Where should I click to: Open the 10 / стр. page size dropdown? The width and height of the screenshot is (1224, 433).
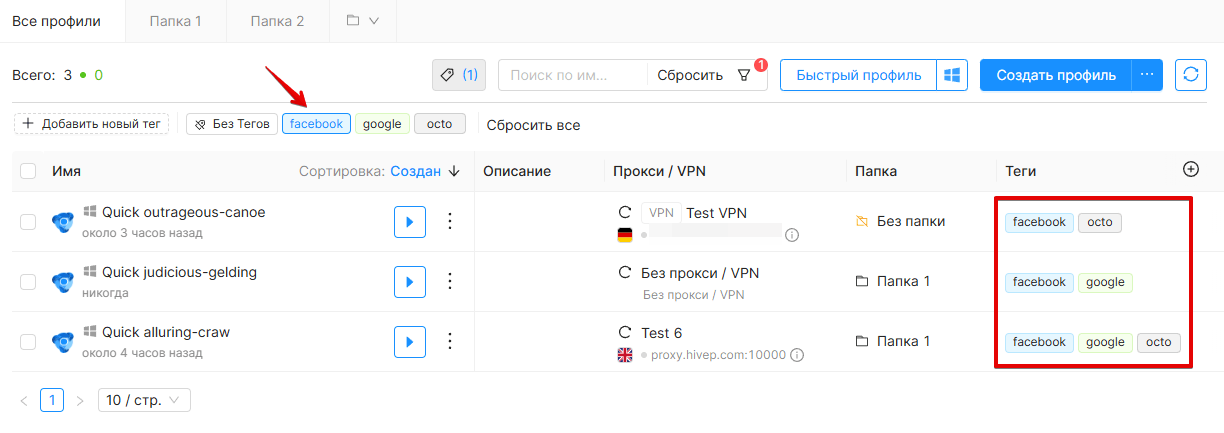144,400
